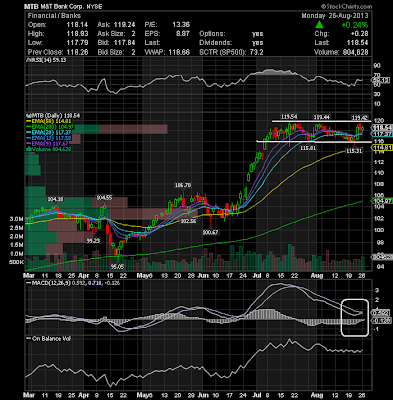Click the blue EMA(13) legend entry
Screen dimensions: 393x400
click(x=50, y=138)
